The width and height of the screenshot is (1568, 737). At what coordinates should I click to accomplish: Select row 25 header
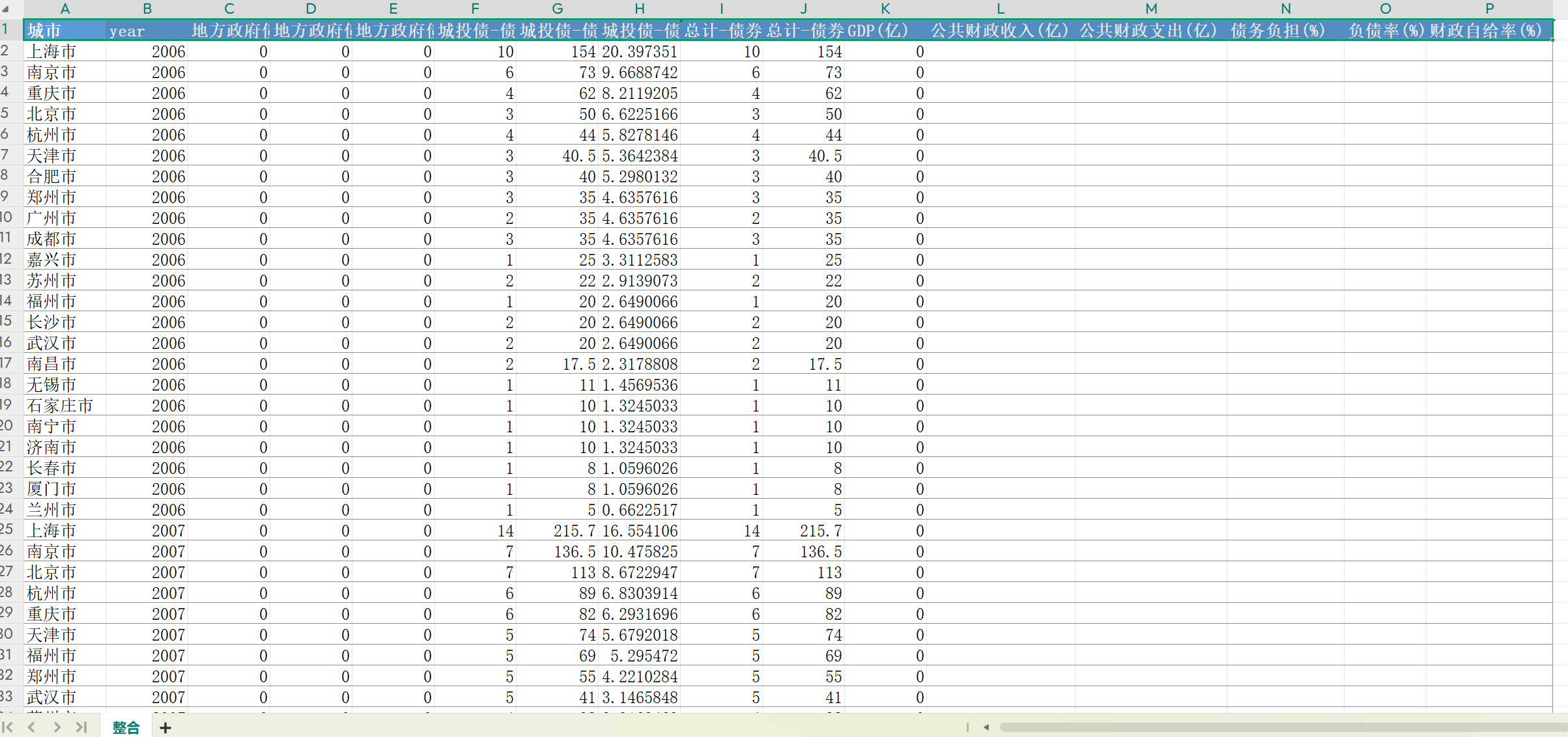[x=7, y=531]
